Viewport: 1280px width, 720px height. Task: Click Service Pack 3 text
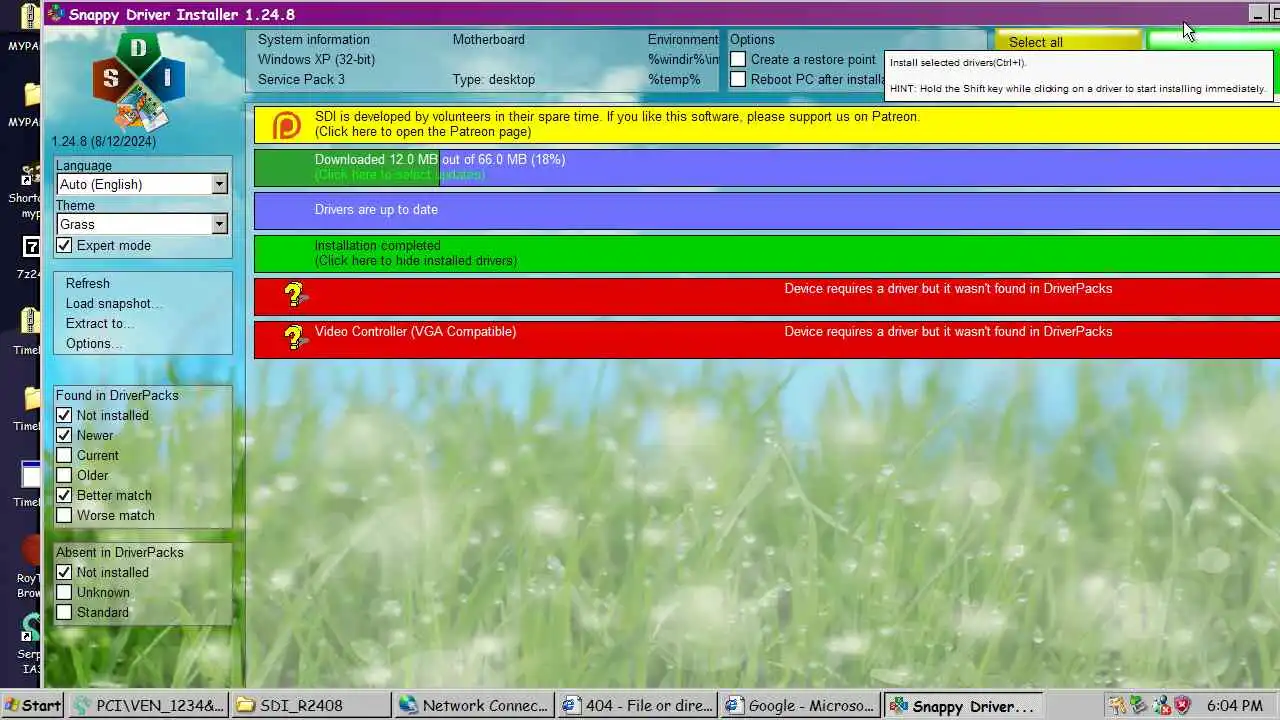pyautogui.click(x=301, y=79)
